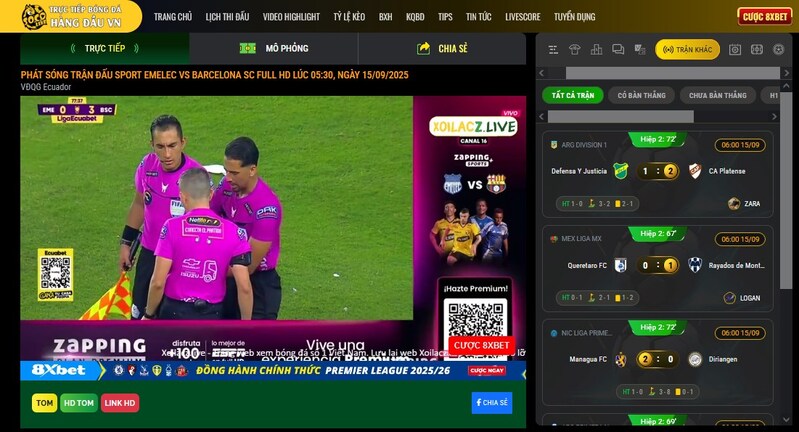Open the chat bubbles icon
This screenshot has width=799, height=432.
pos(618,49)
